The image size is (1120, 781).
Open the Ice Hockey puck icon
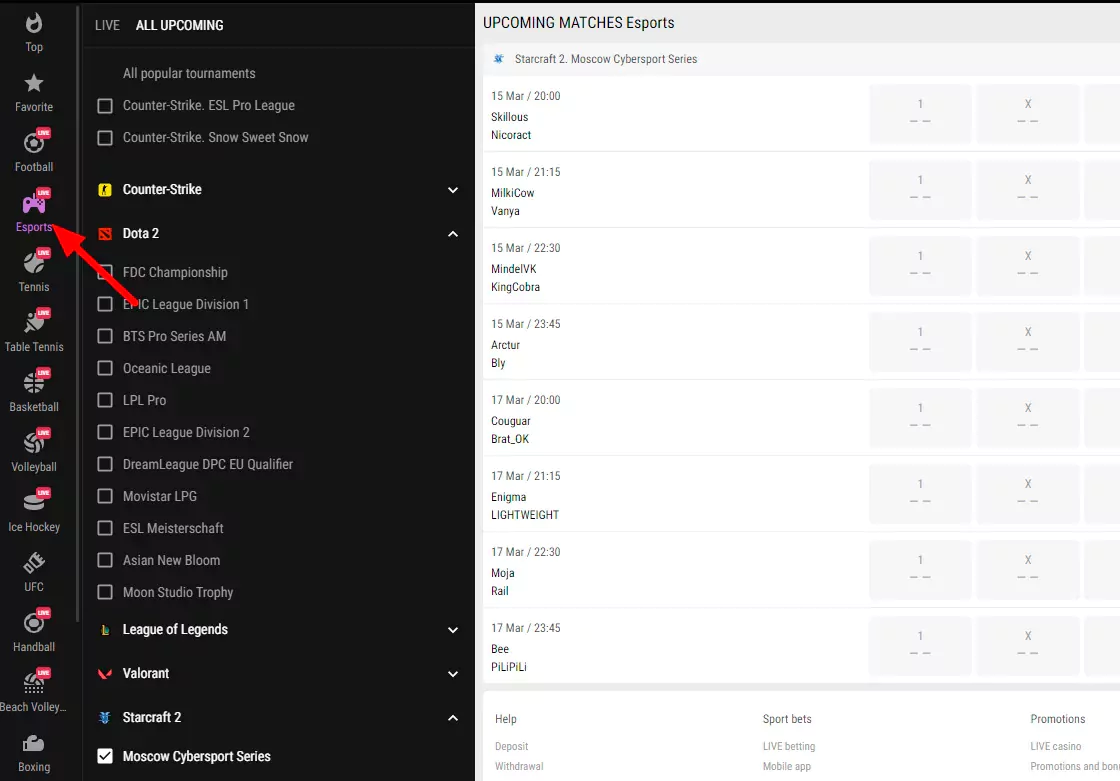click(34, 504)
